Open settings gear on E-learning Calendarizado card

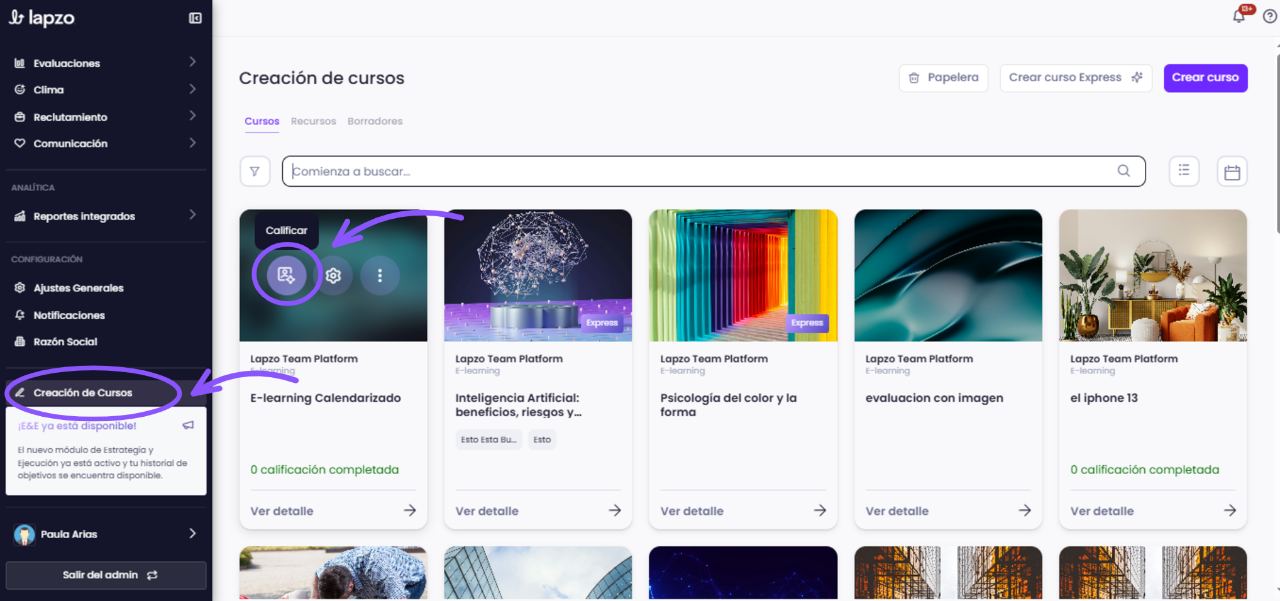(334, 275)
